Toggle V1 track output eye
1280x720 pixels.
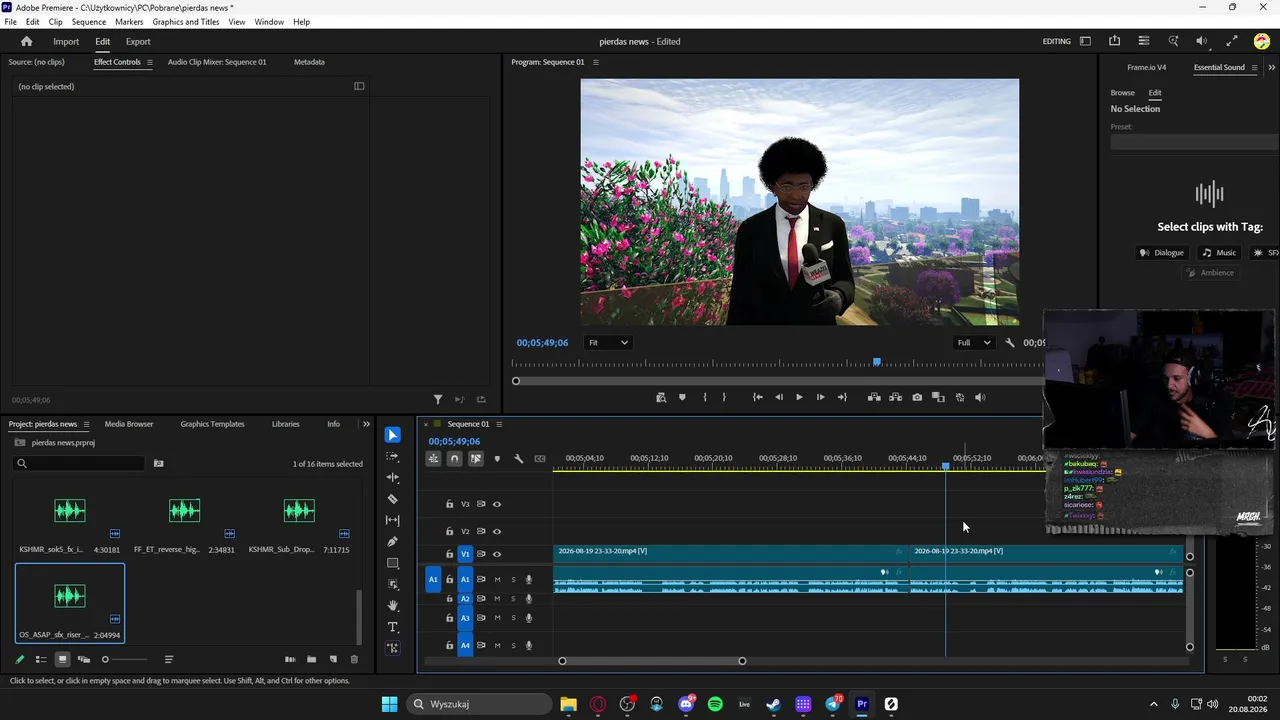tap(497, 554)
